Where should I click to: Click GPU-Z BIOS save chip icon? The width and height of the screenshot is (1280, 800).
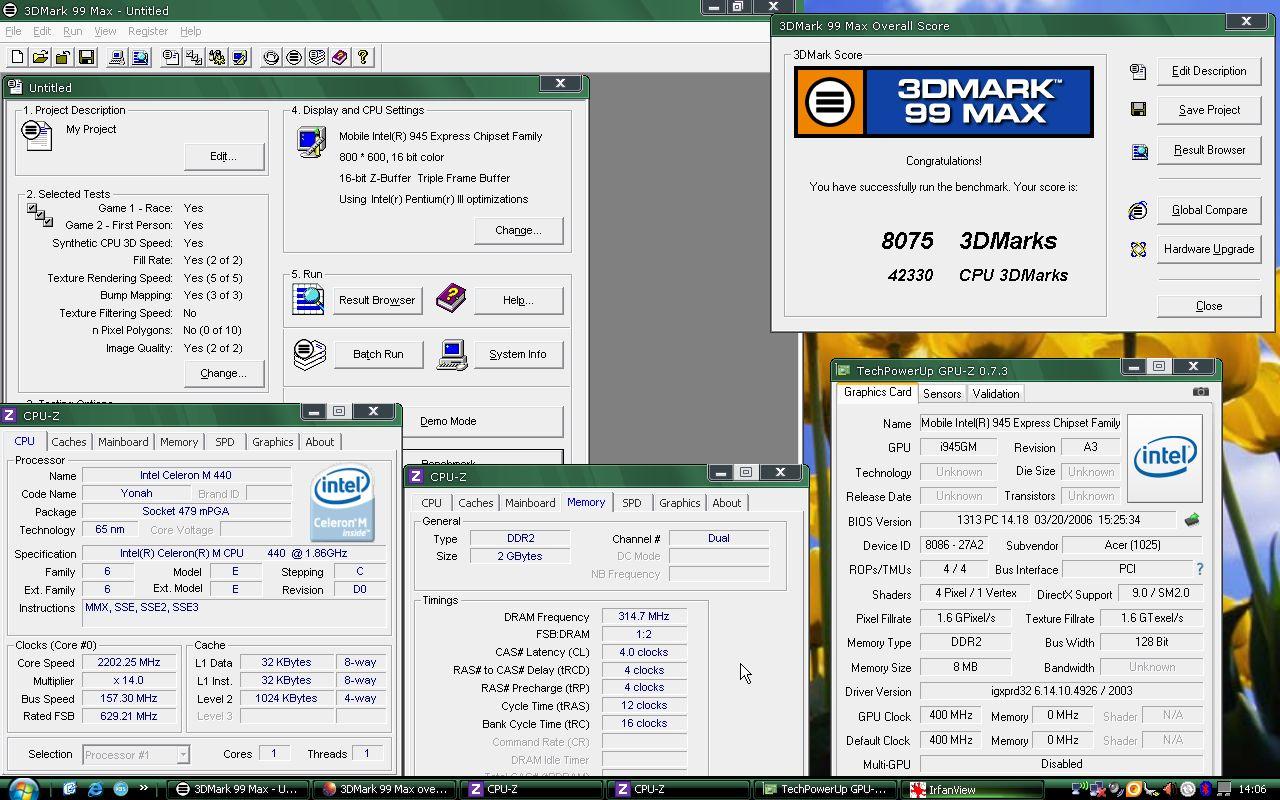1192,520
